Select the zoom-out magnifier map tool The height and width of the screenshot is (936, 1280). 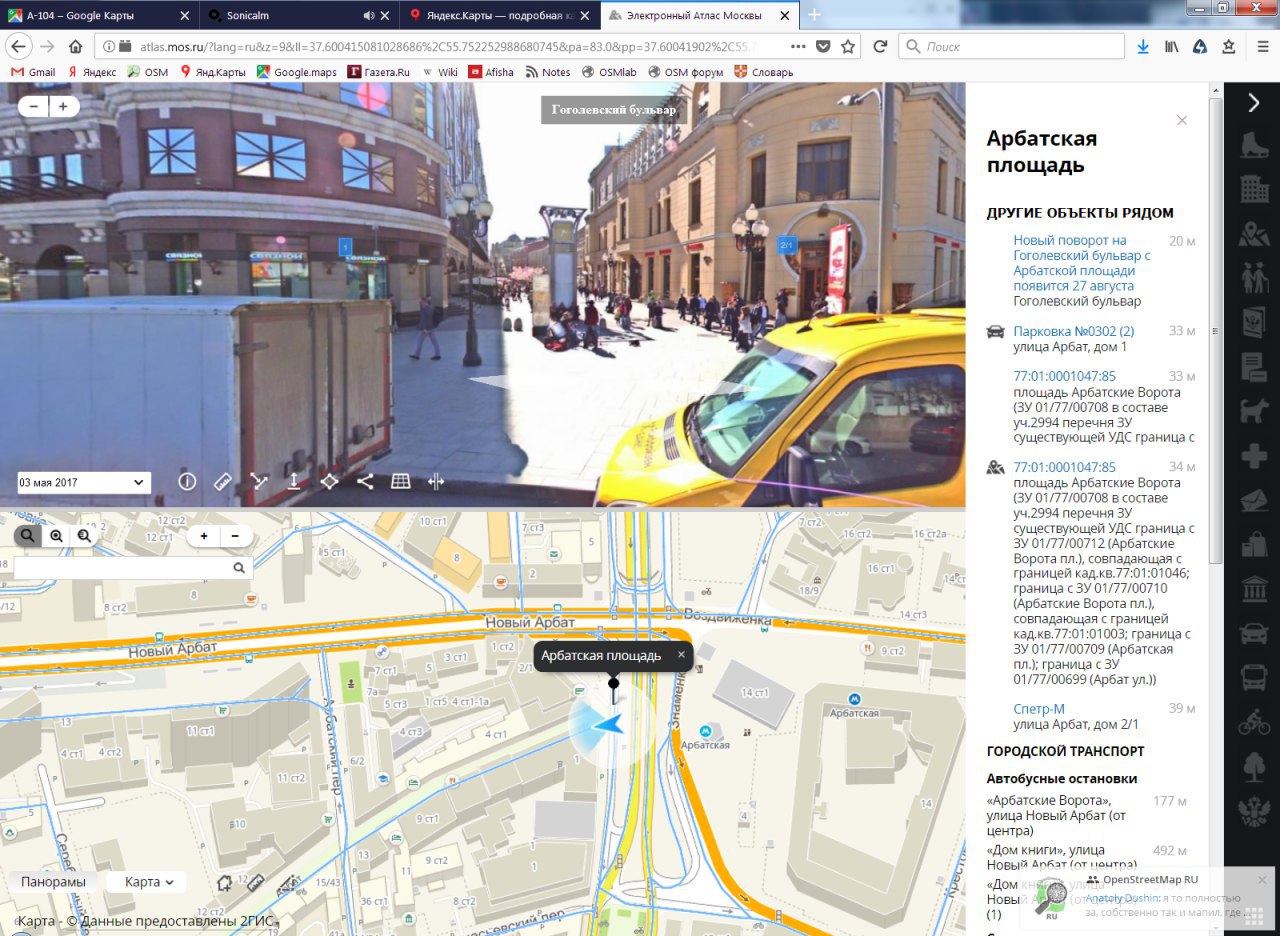pos(84,536)
